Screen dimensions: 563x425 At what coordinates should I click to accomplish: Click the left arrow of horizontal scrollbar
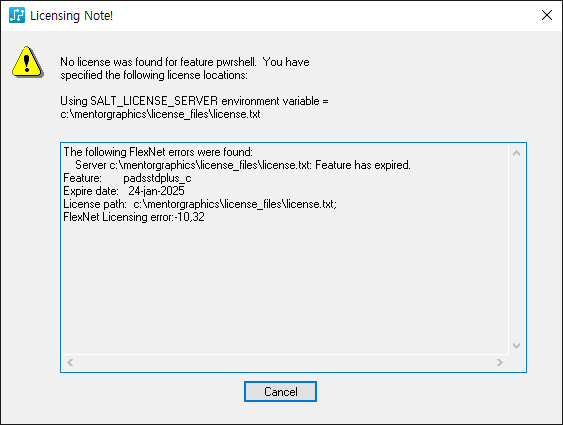coord(70,363)
